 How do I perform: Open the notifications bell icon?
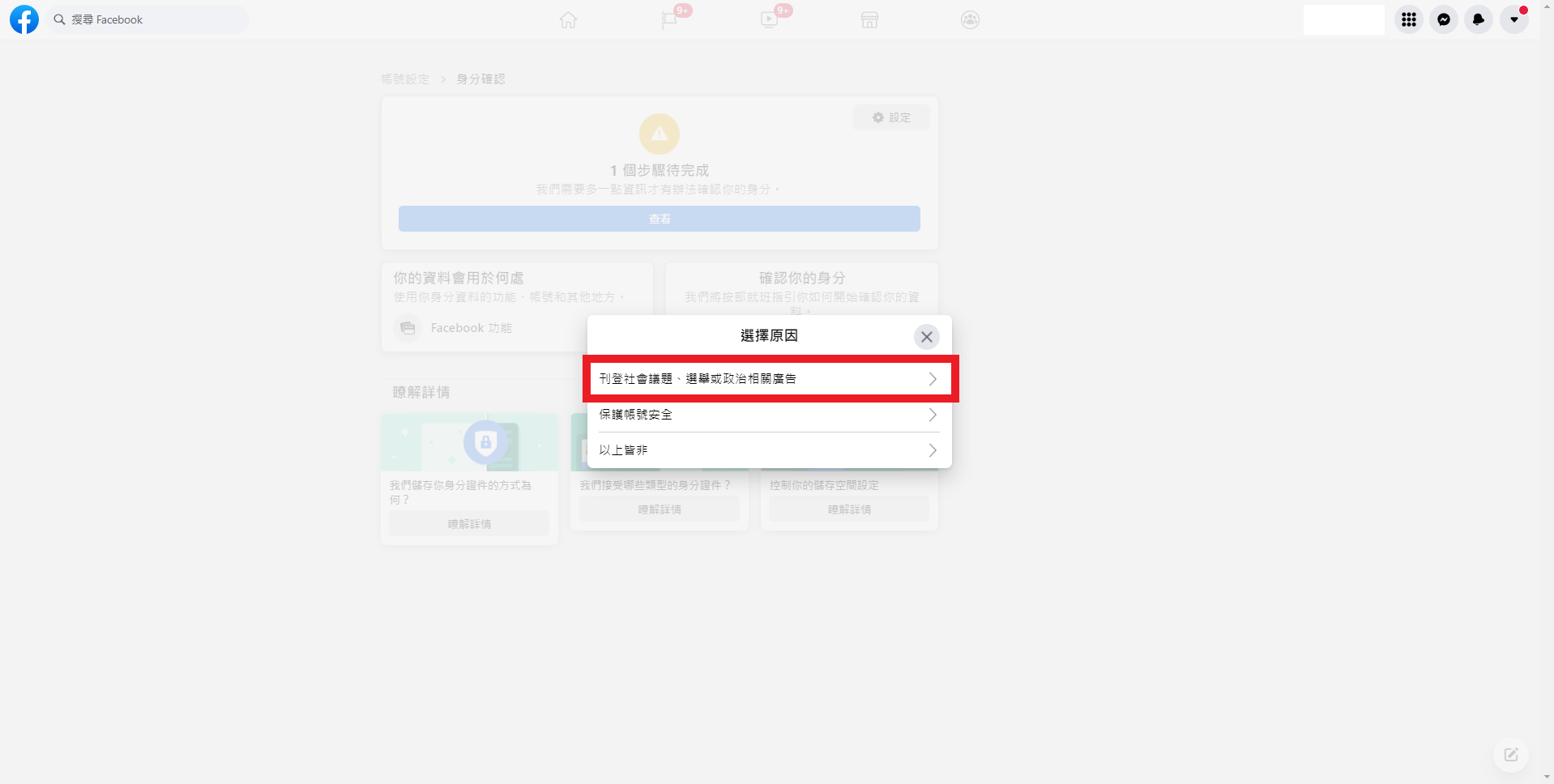(x=1479, y=19)
